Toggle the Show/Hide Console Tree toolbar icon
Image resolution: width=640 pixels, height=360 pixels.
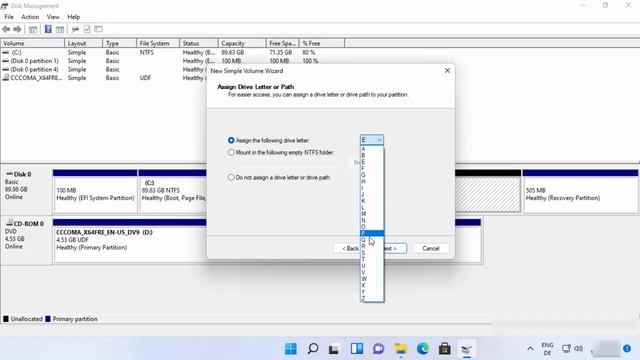coord(33,29)
